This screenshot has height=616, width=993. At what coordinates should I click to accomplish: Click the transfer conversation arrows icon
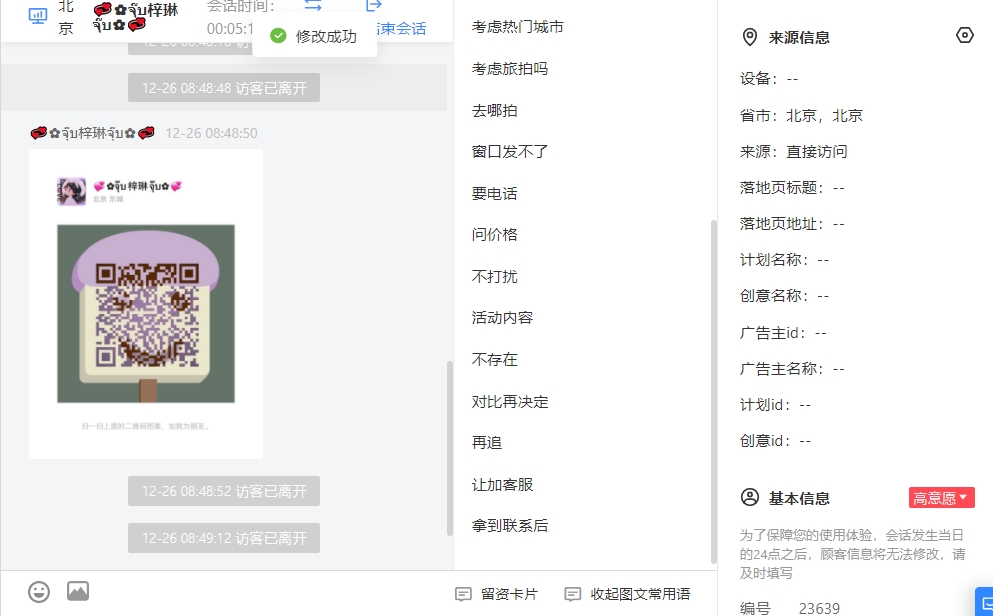pos(313,6)
